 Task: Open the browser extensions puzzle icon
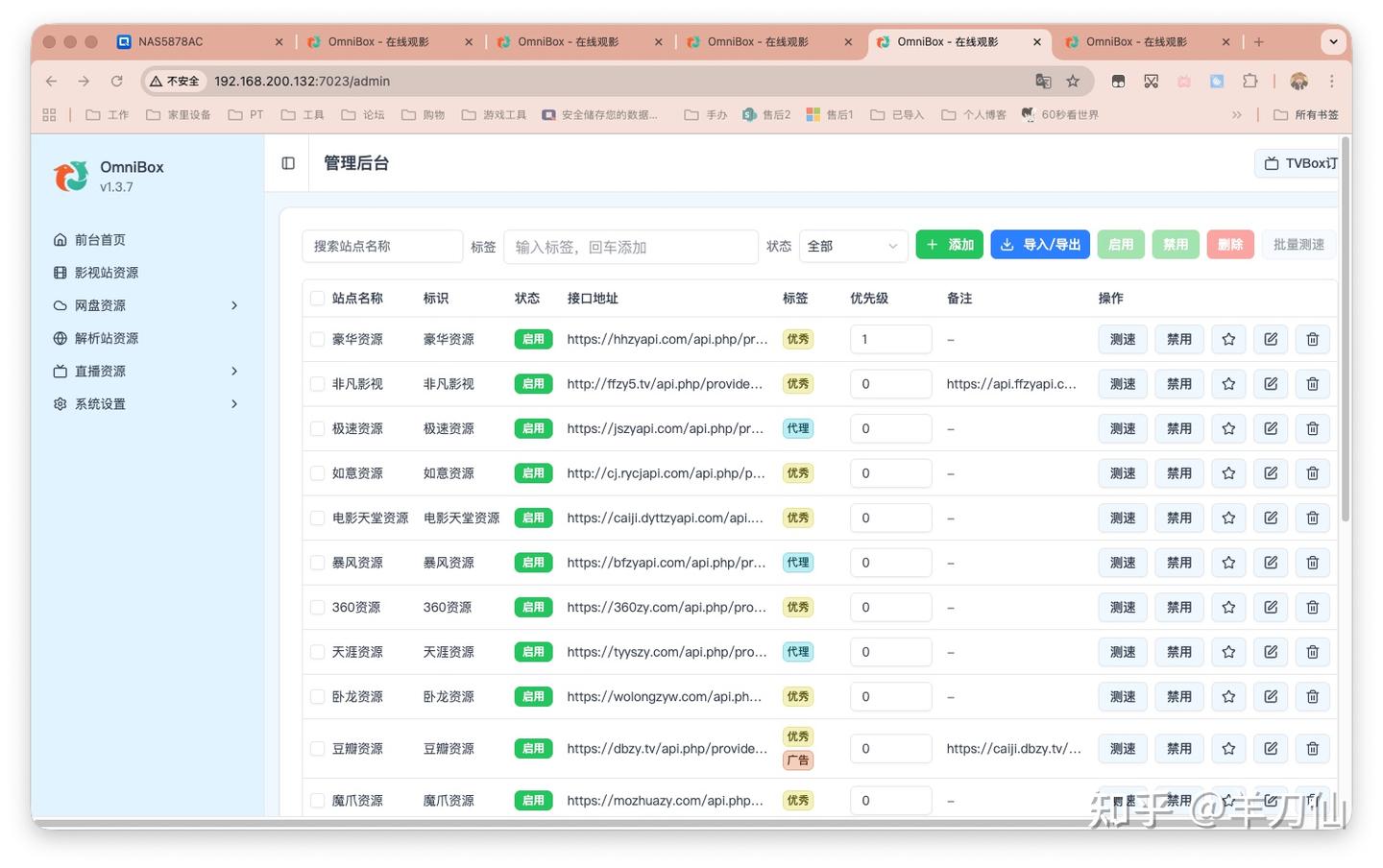coord(1250,82)
